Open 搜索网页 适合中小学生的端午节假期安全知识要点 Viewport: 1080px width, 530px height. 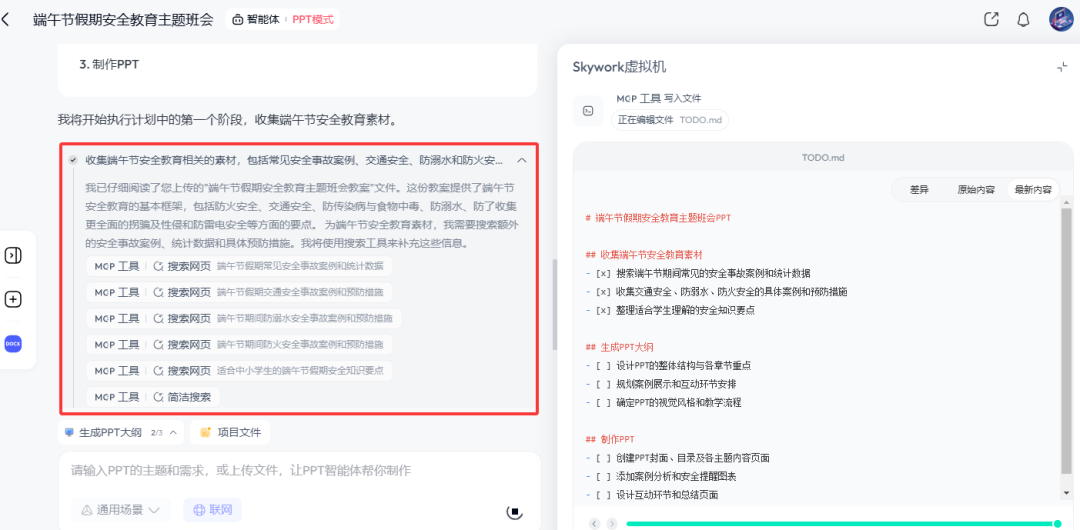point(239,371)
